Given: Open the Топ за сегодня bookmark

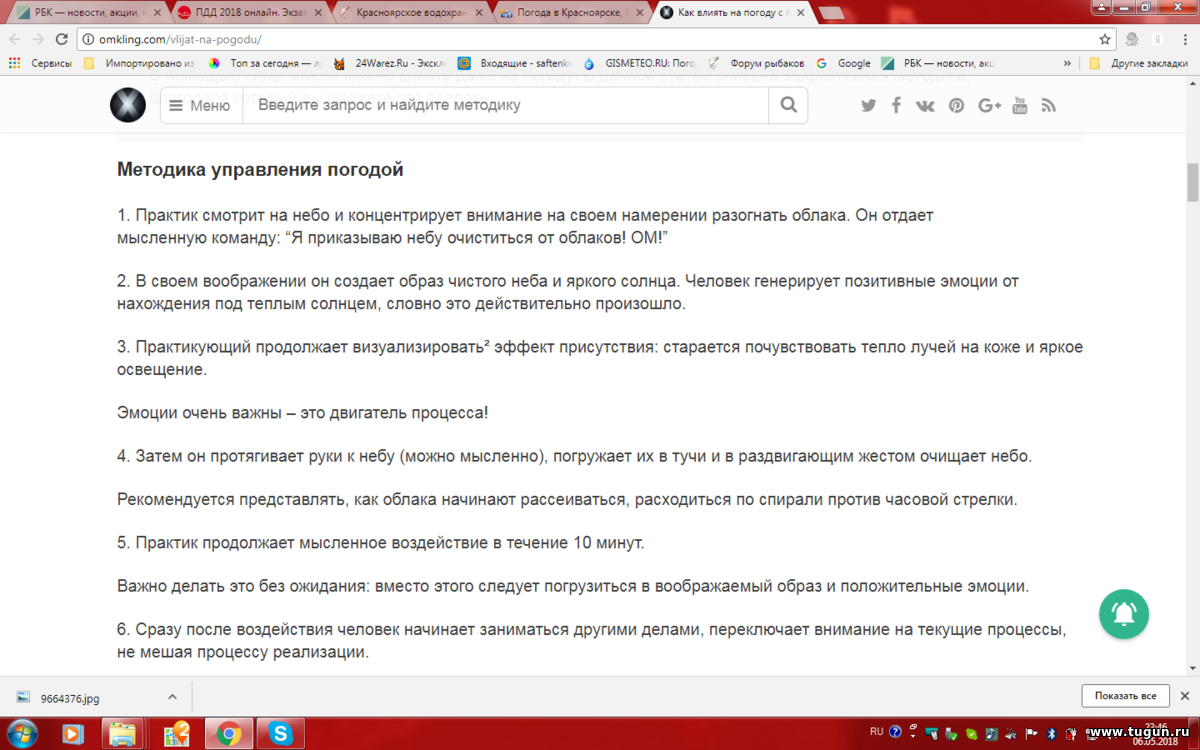Looking at the screenshot, I should click(265, 63).
